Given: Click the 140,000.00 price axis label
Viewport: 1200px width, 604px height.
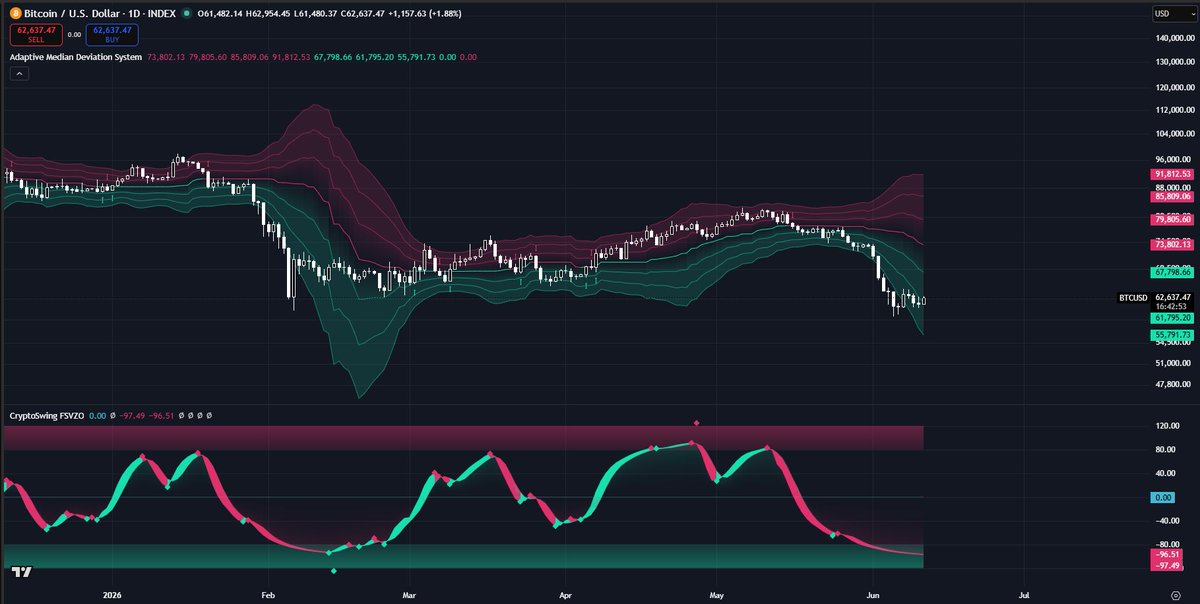Looking at the screenshot, I should (x=1175, y=38).
